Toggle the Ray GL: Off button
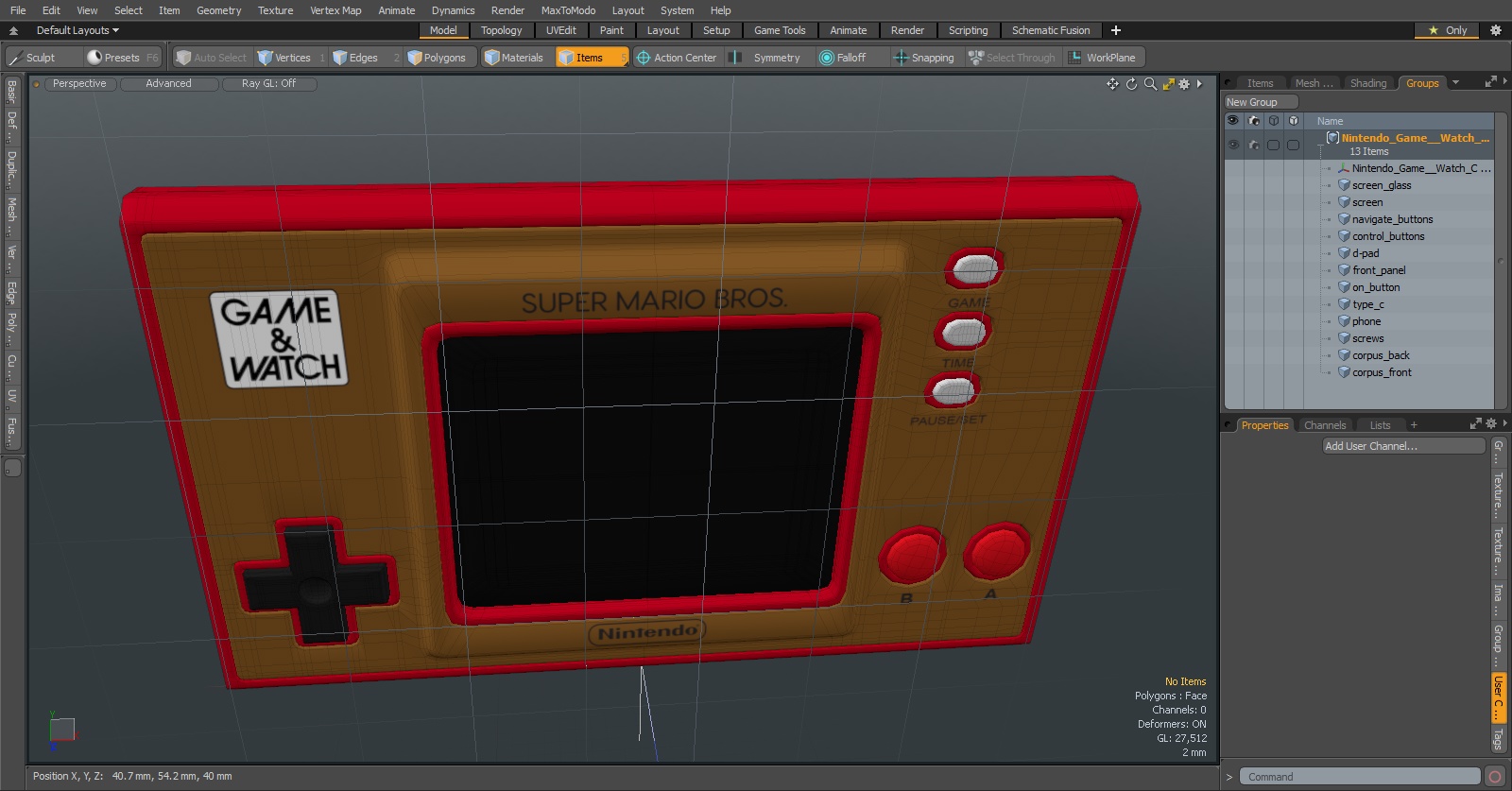1512x791 pixels. coord(268,84)
